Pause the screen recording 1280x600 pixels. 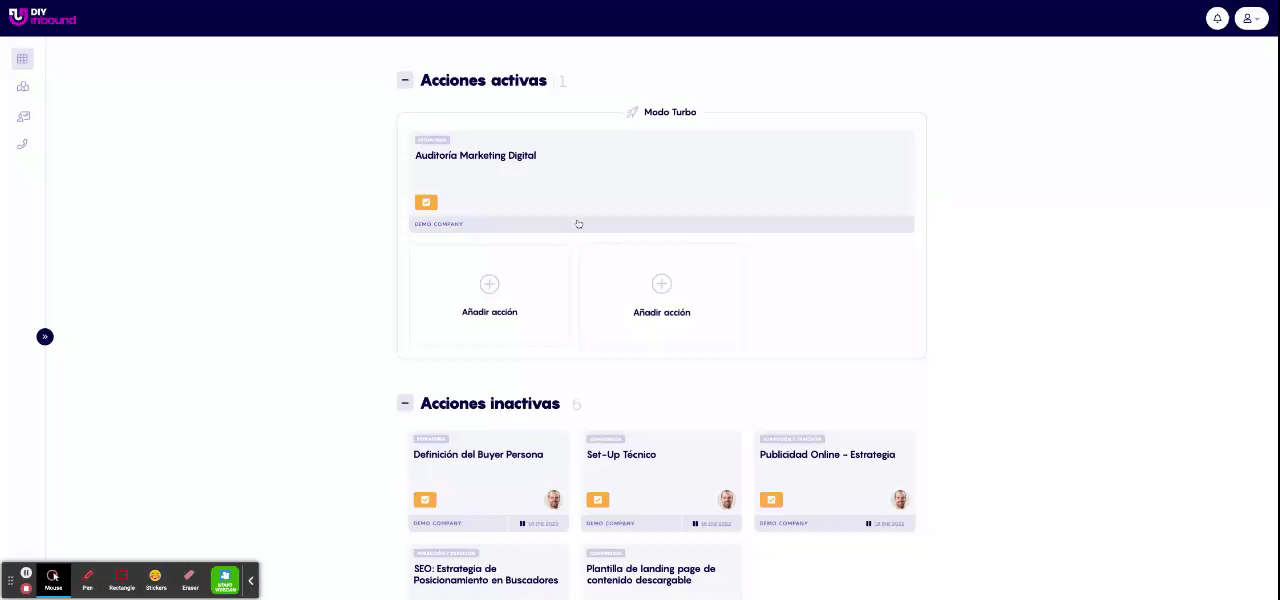(x=26, y=573)
